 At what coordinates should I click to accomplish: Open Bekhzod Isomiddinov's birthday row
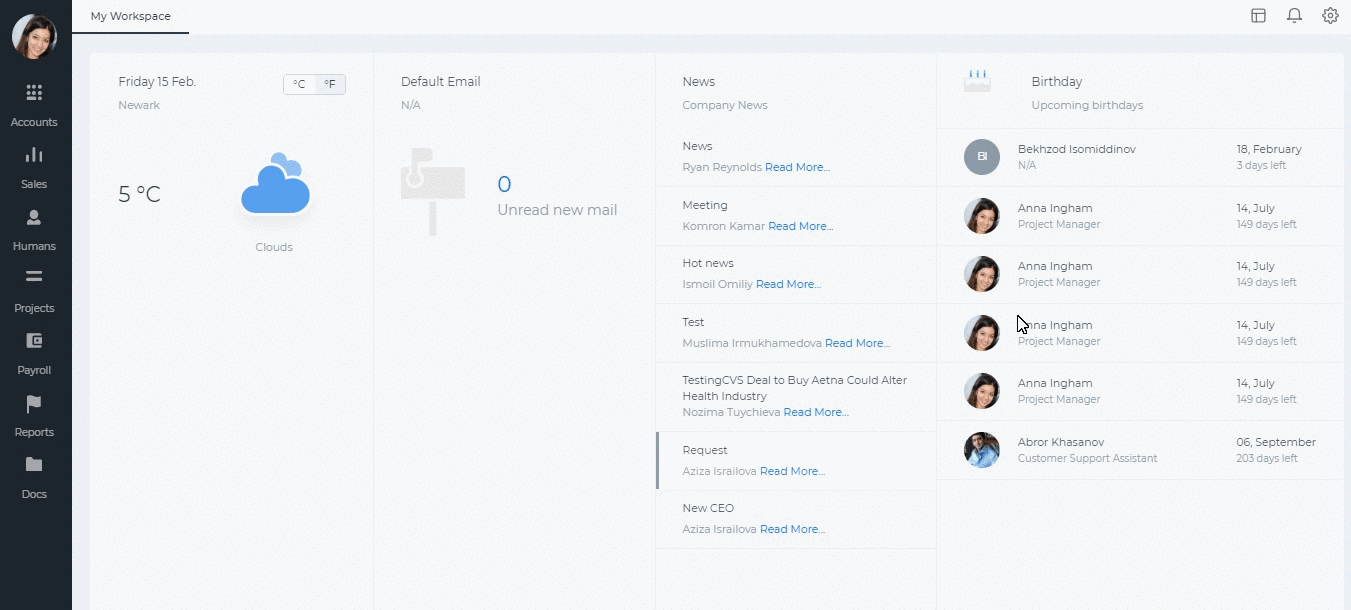pos(1140,157)
